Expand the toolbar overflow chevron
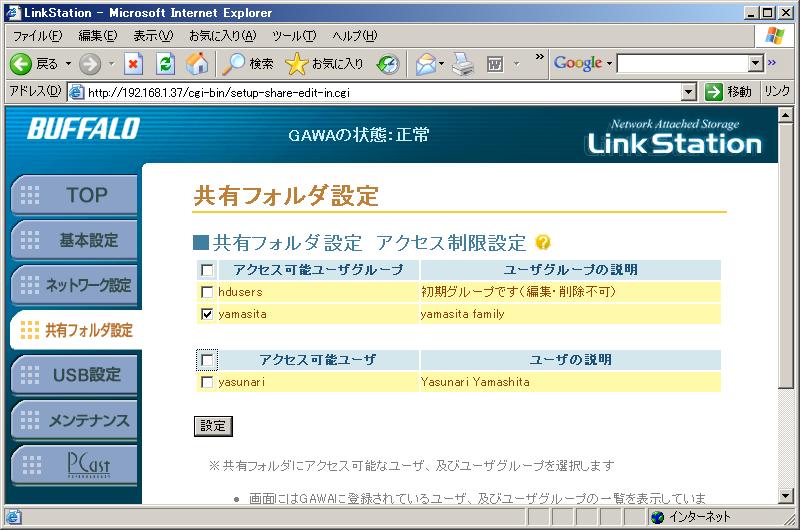800x530 pixels. (539, 57)
